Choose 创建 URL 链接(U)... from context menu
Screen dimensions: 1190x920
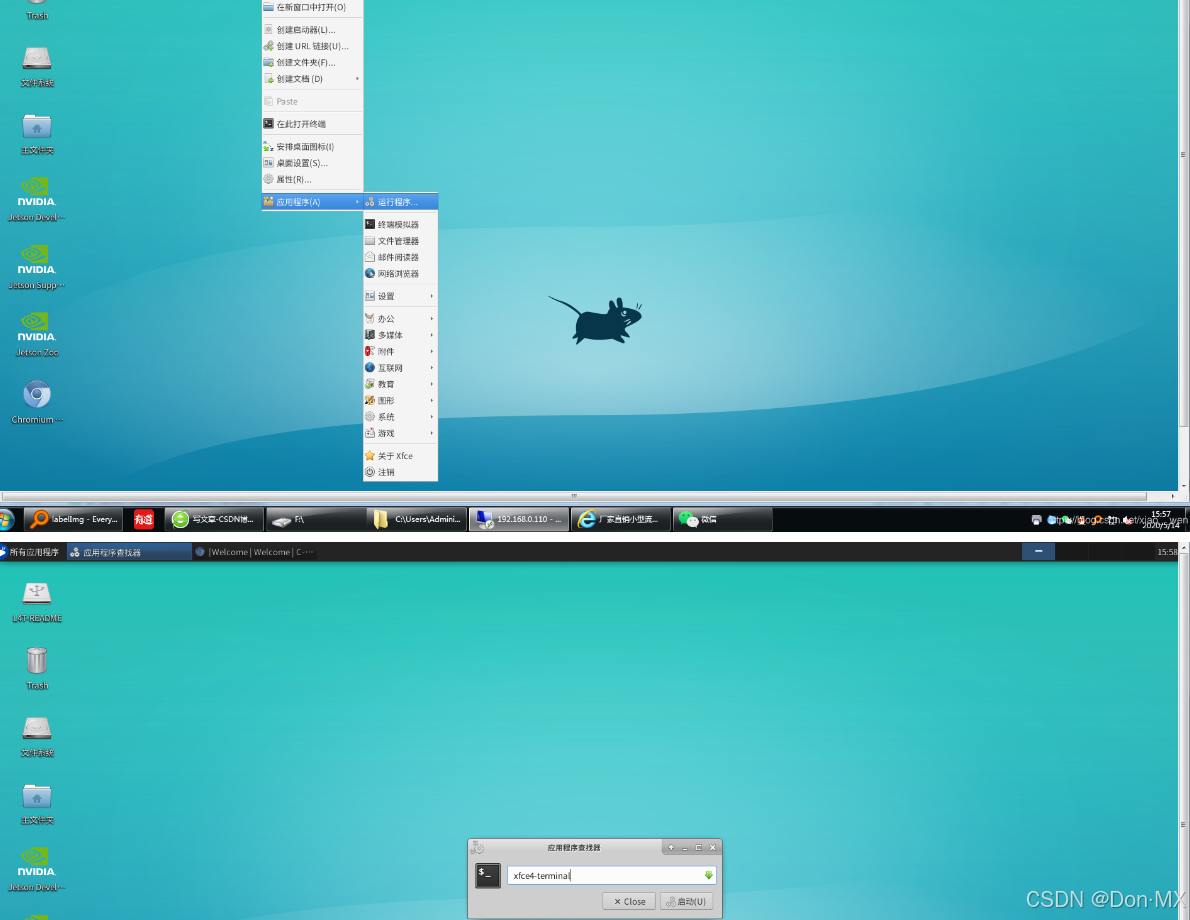(x=313, y=46)
